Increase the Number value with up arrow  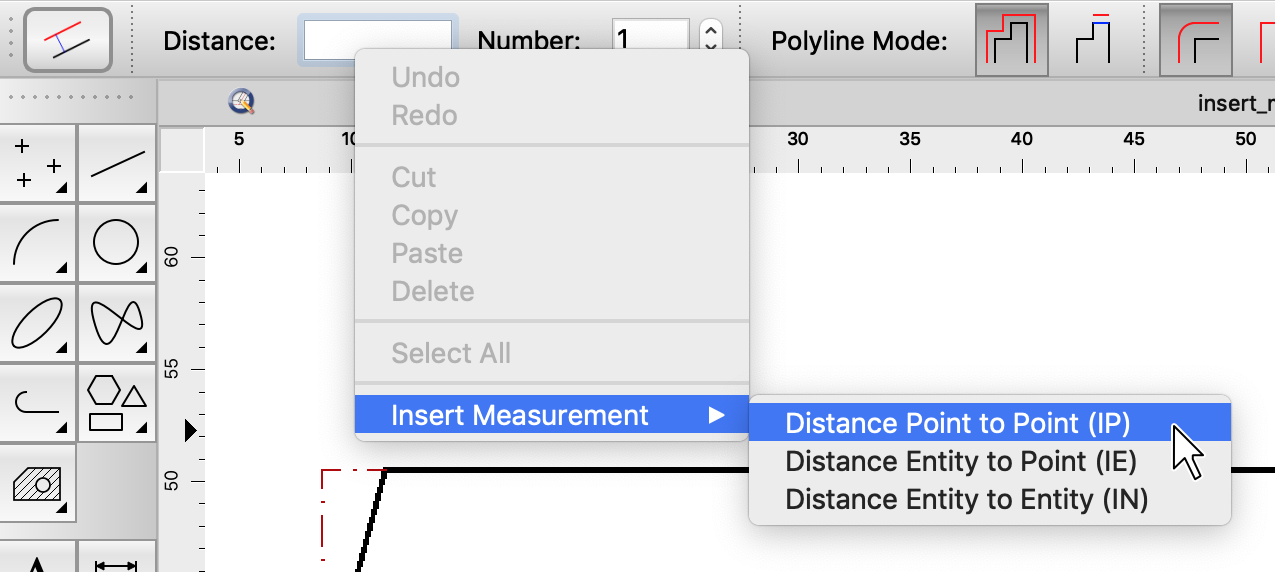tap(710, 30)
